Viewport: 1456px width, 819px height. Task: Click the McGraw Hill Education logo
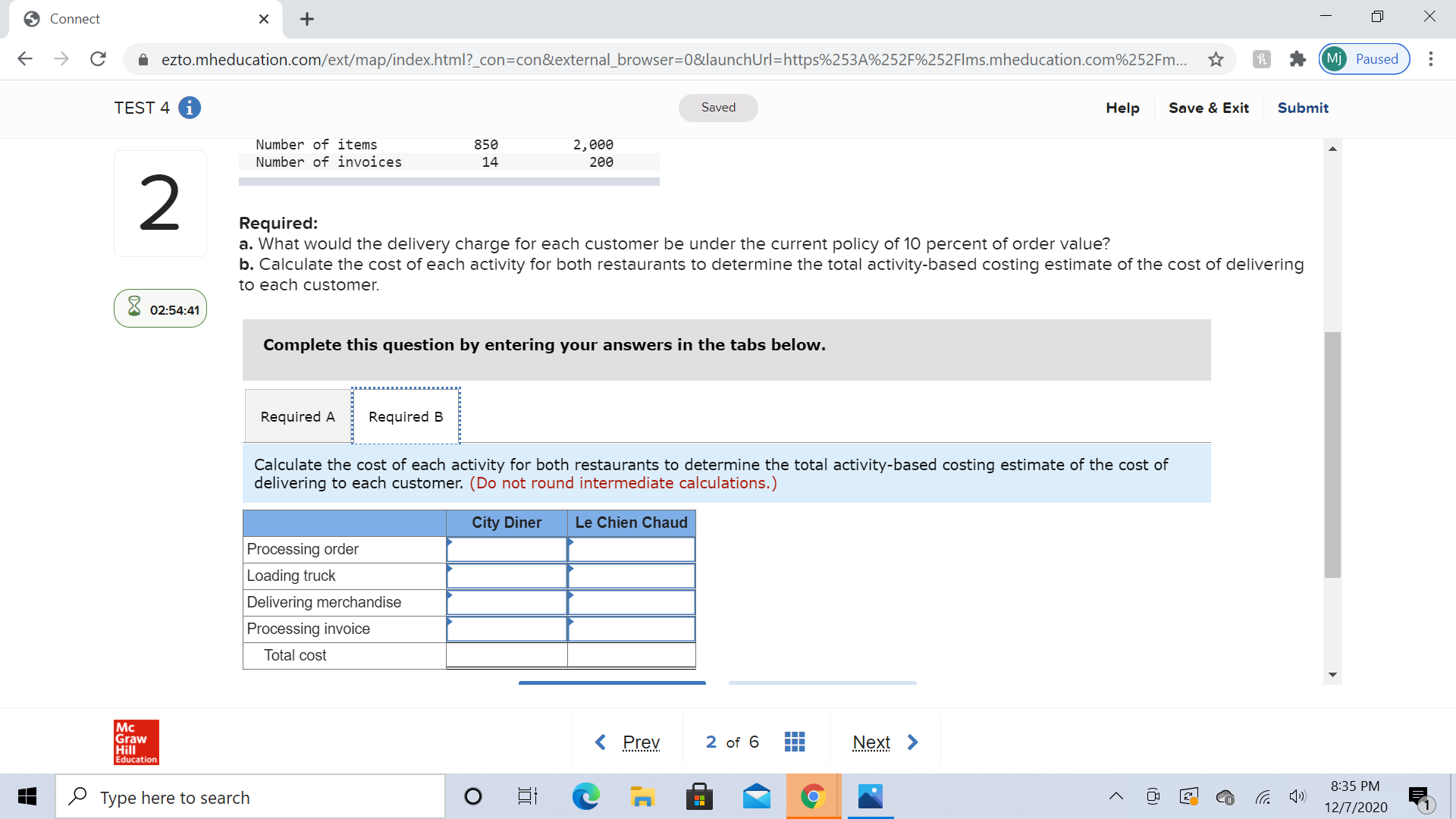pos(136,742)
